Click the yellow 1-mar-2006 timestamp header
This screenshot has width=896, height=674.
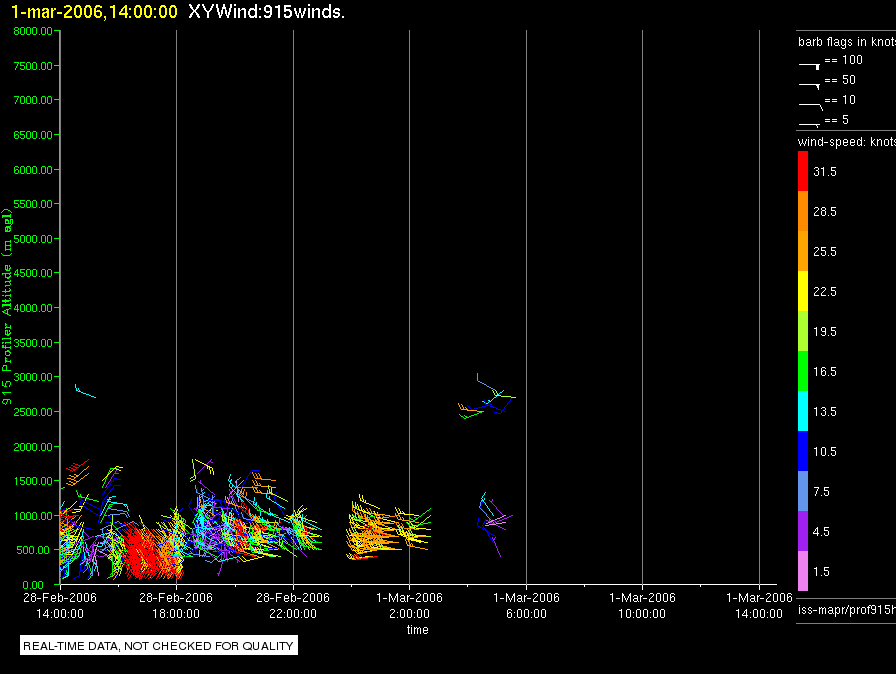coord(94,11)
